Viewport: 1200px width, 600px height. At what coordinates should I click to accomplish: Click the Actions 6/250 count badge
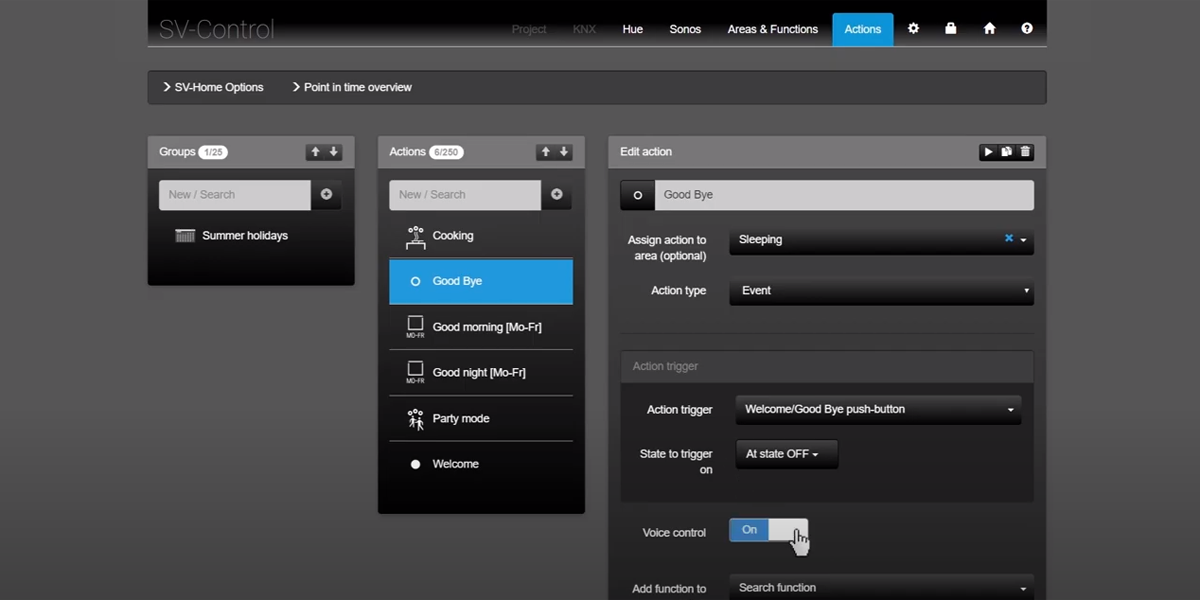click(x=446, y=152)
